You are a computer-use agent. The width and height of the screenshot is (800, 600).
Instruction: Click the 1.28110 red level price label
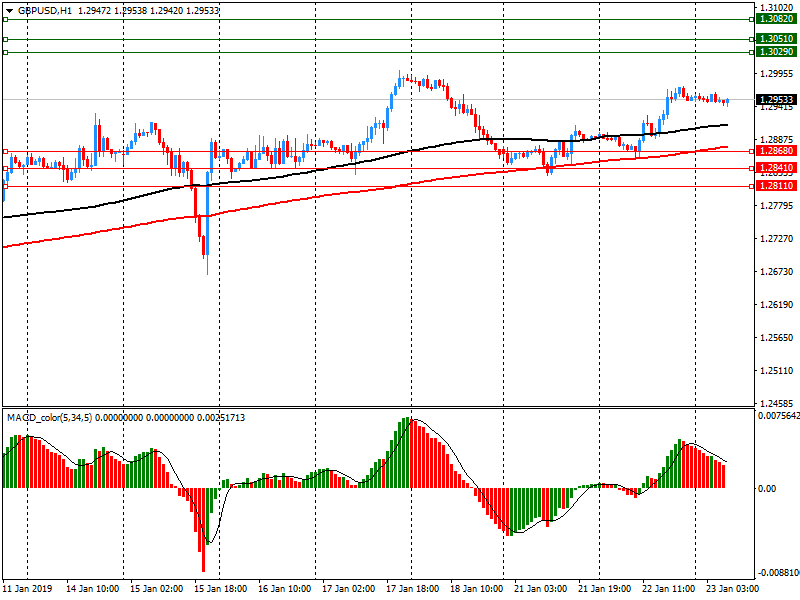click(x=776, y=186)
